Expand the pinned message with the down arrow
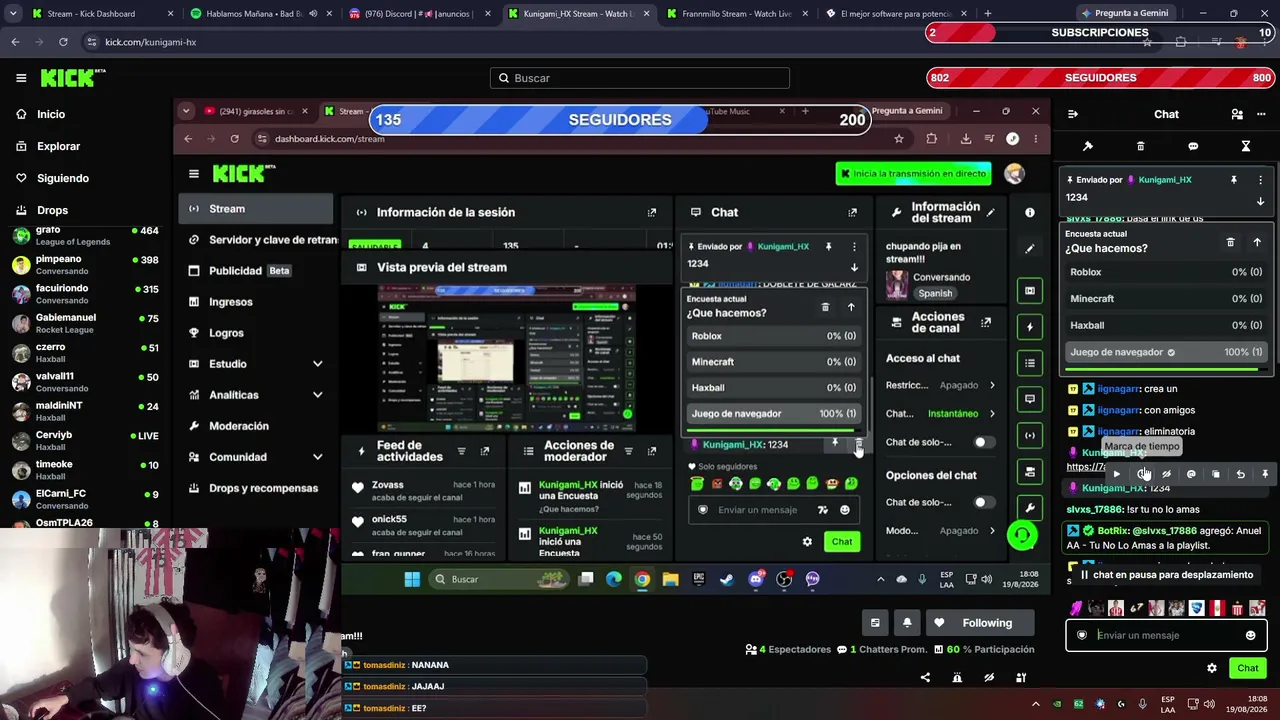1280x720 pixels. tap(1260, 201)
